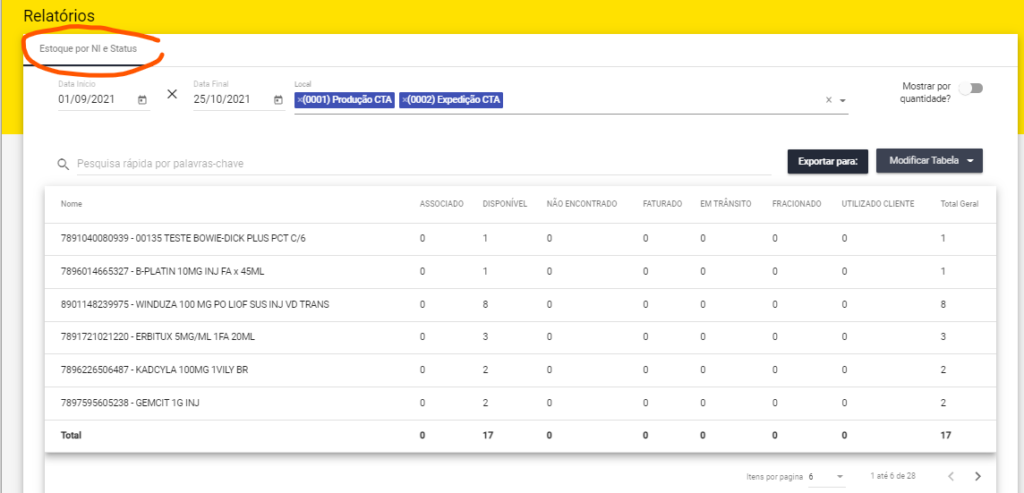1024x493 pixels.
Task: Select the Estoque por NI e Status tab
Action: [x=88, y=48]
